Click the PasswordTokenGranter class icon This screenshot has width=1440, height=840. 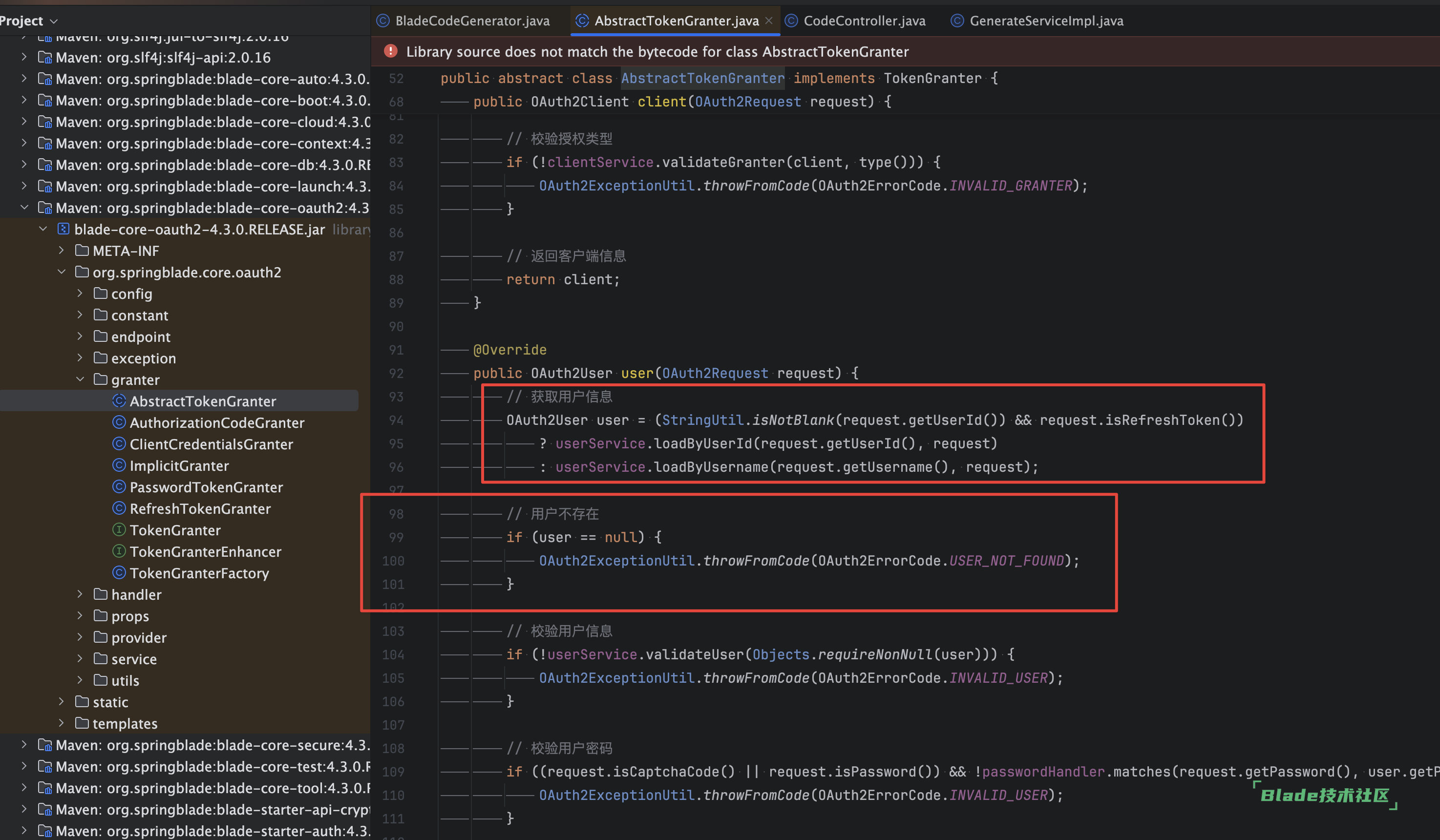point(119,487)
